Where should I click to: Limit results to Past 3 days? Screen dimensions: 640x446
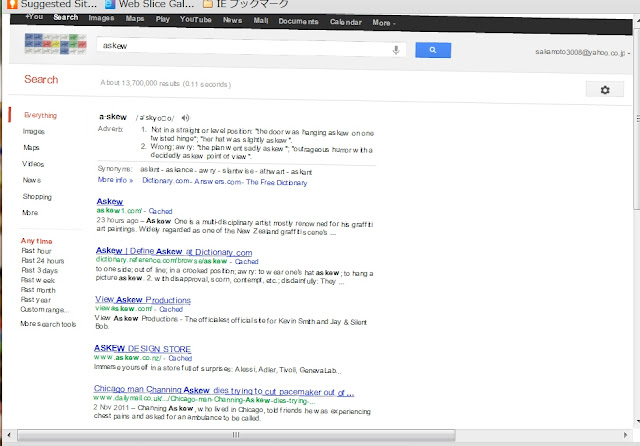click(x=39, y=271)
